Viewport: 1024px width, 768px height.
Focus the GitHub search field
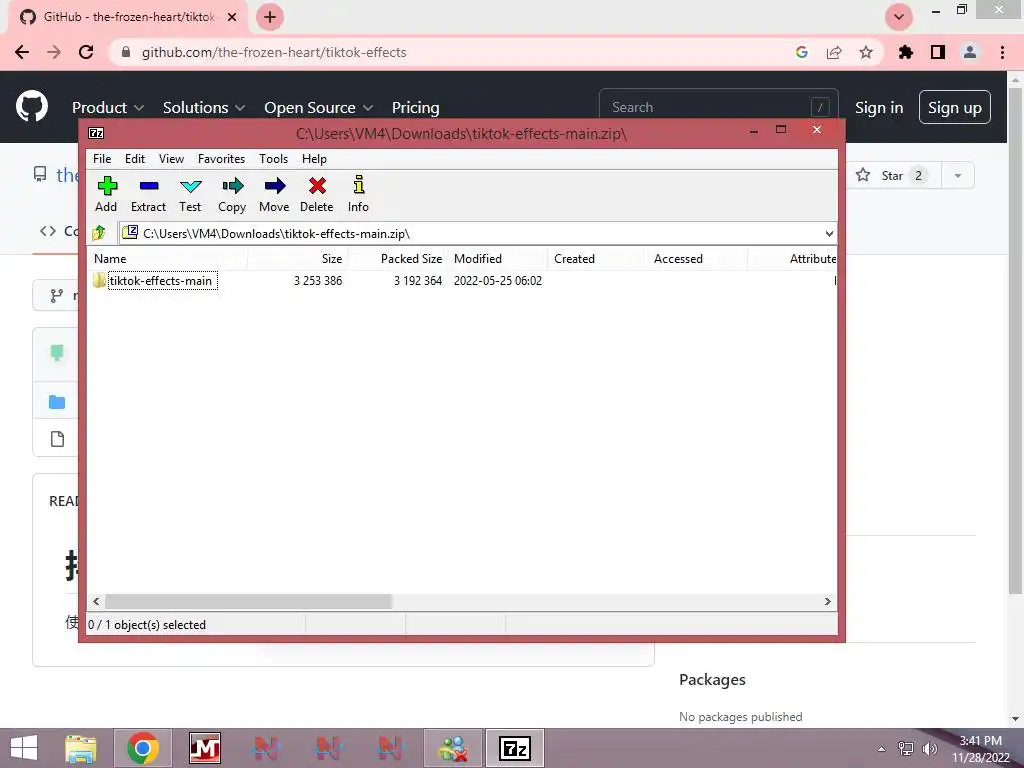(718, 107)
